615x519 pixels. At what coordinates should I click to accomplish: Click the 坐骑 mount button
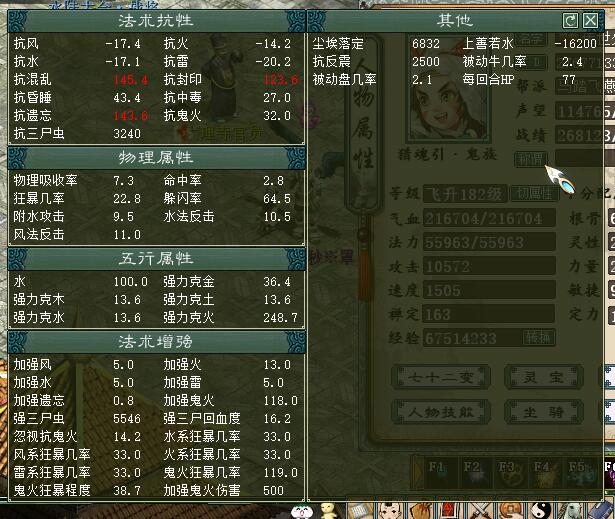541,412
